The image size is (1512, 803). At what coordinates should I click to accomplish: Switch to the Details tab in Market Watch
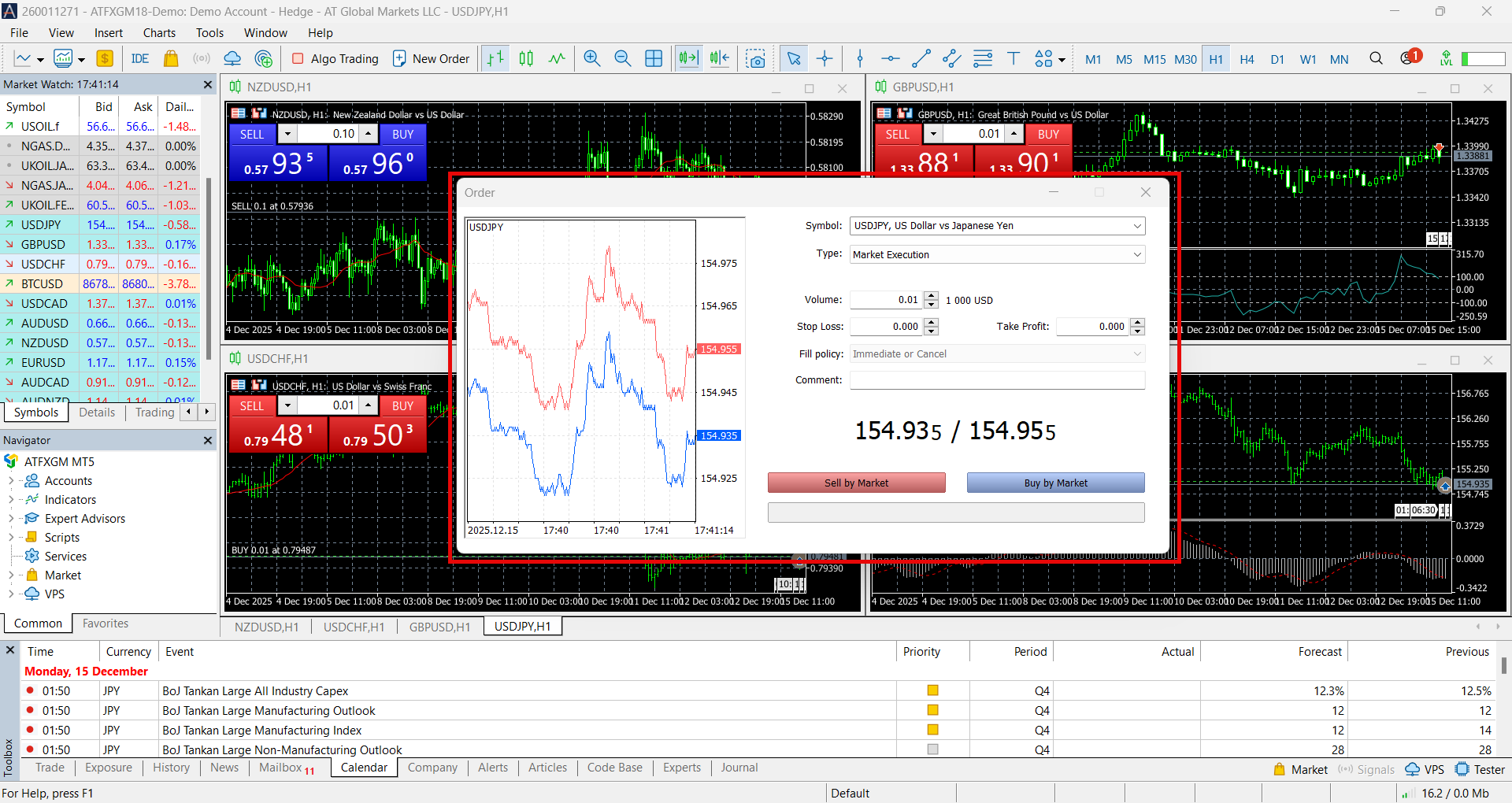97,412
